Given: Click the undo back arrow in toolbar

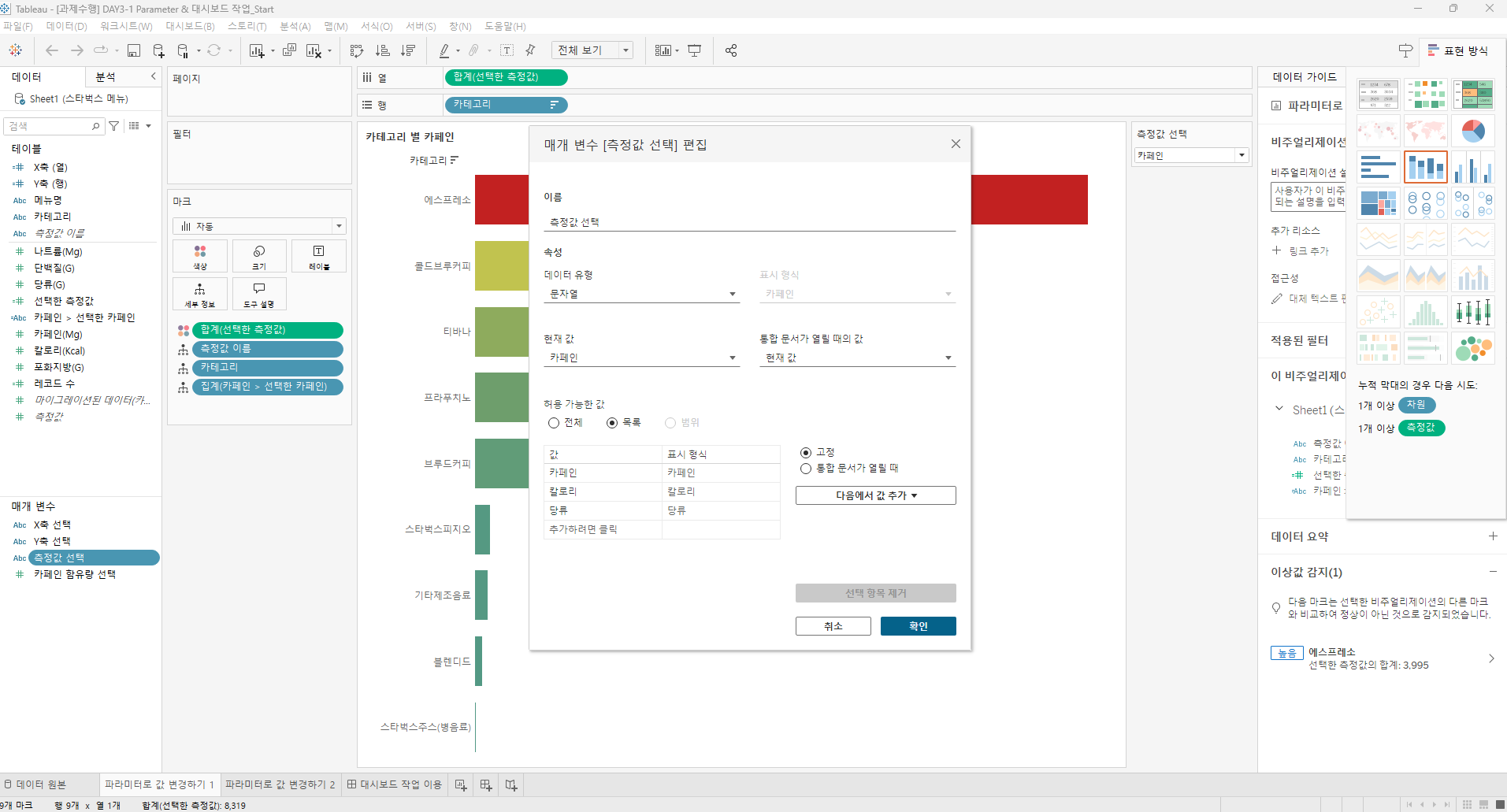Looking at the screenshot, I should 52,50.
